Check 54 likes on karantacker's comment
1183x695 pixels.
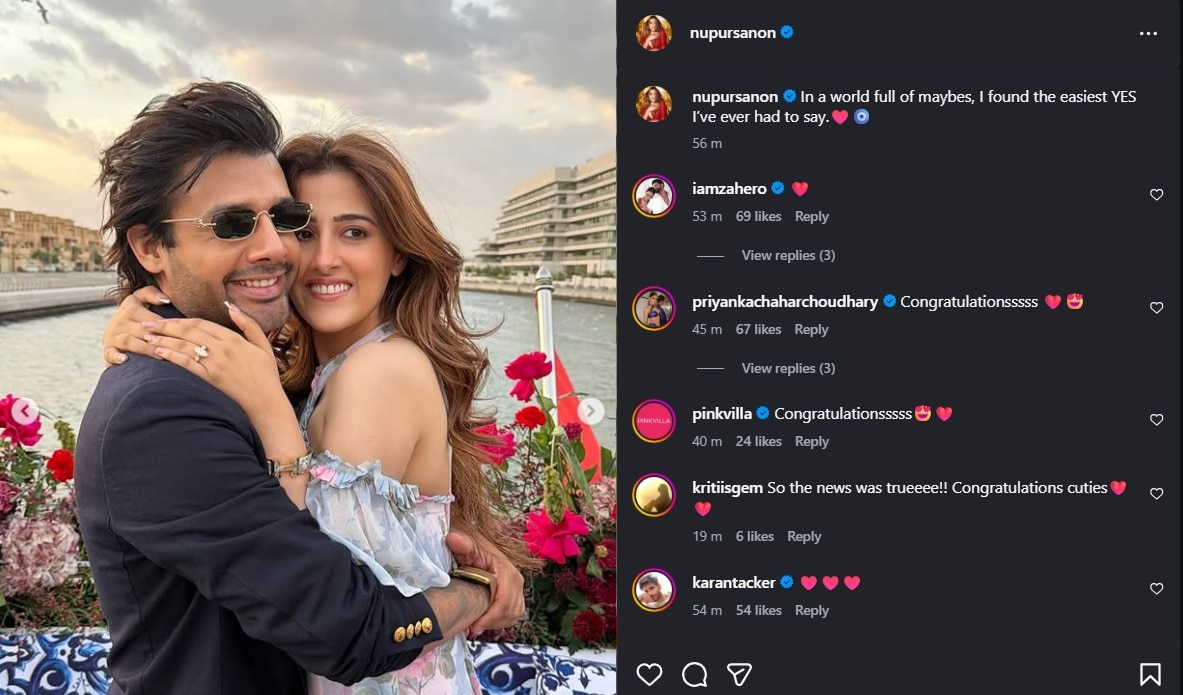[758, 610]
